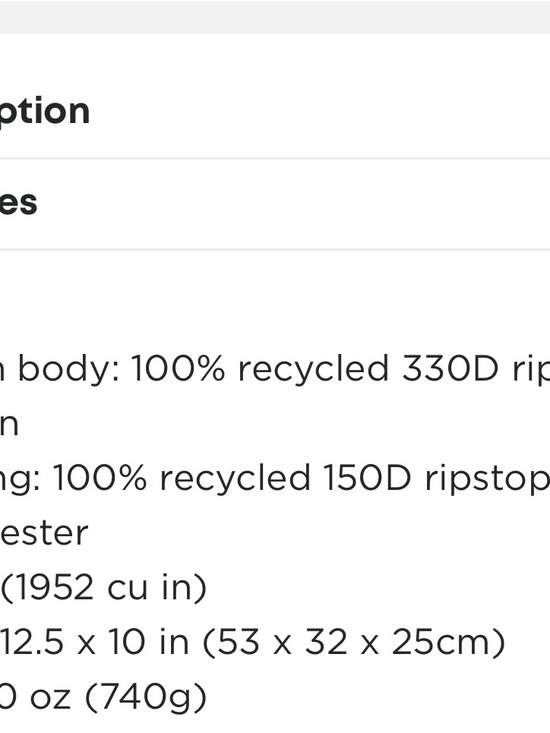The width and height of the screenshot is (550, 733).
Task: Click "recycled" in the 150D lining line
Action: pyautogui.click(x=235, y=479)
